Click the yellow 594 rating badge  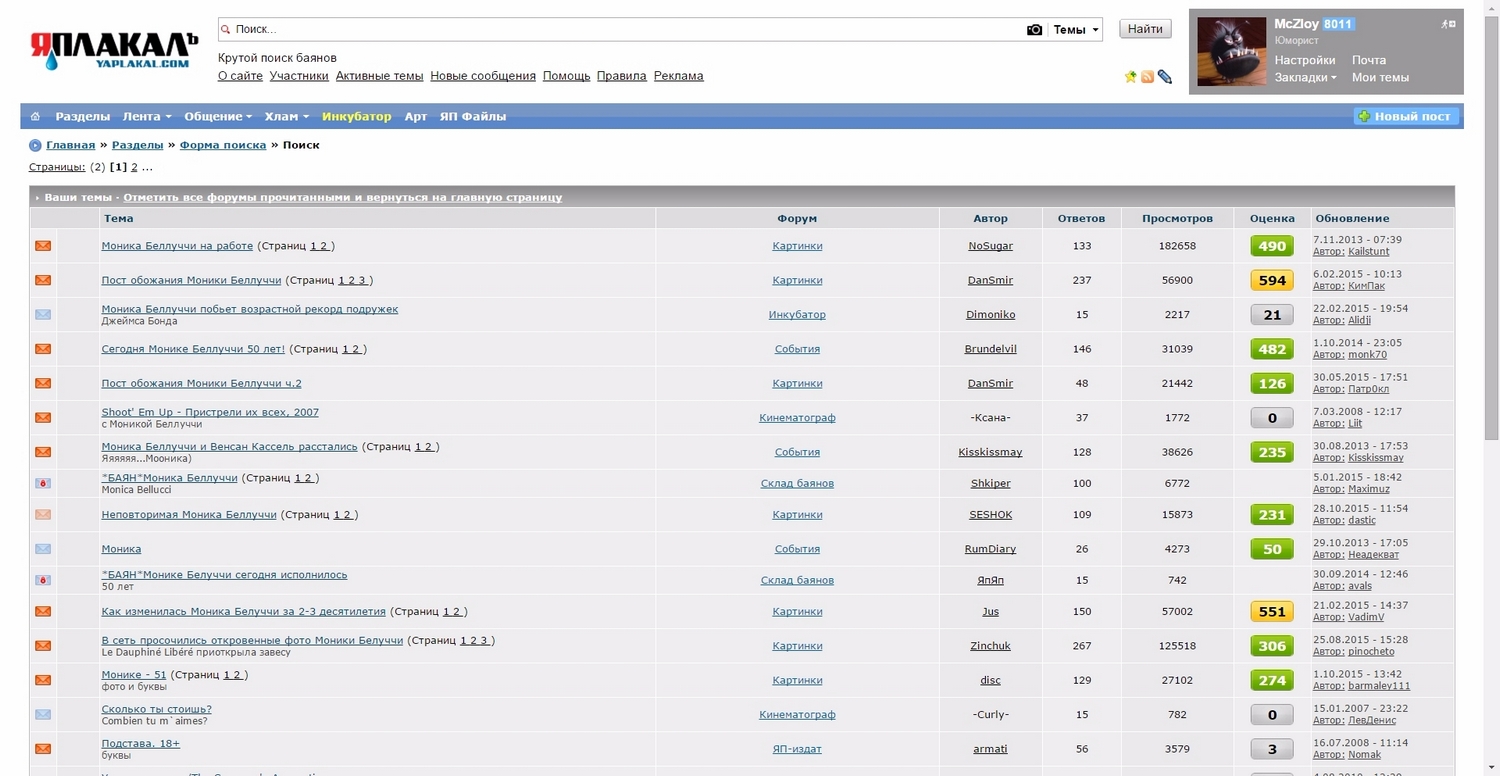click(x=1272, y=280)
